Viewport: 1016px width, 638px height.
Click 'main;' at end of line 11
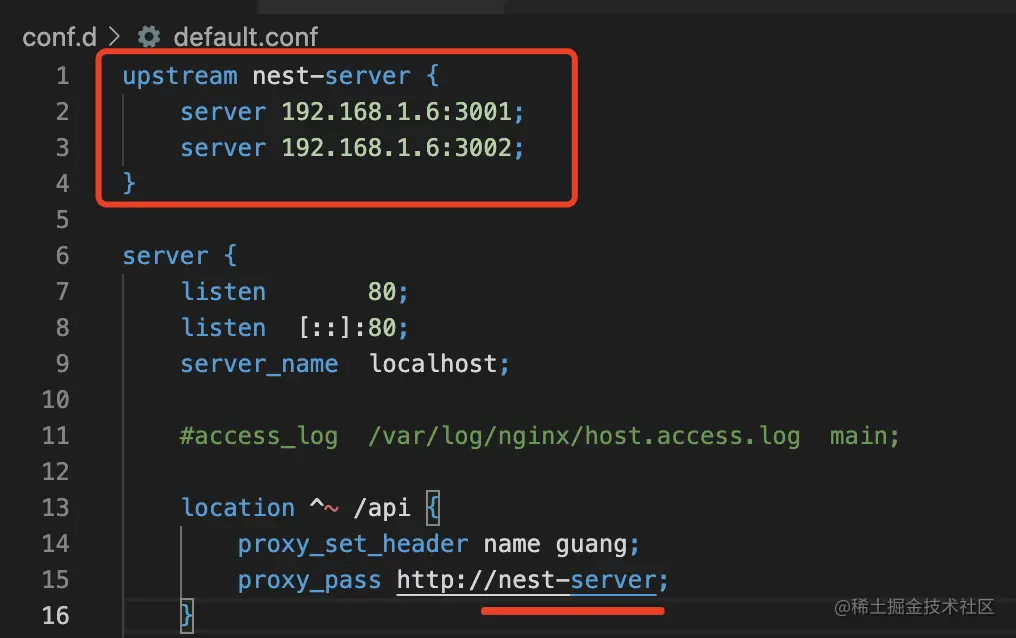(865, 436)
